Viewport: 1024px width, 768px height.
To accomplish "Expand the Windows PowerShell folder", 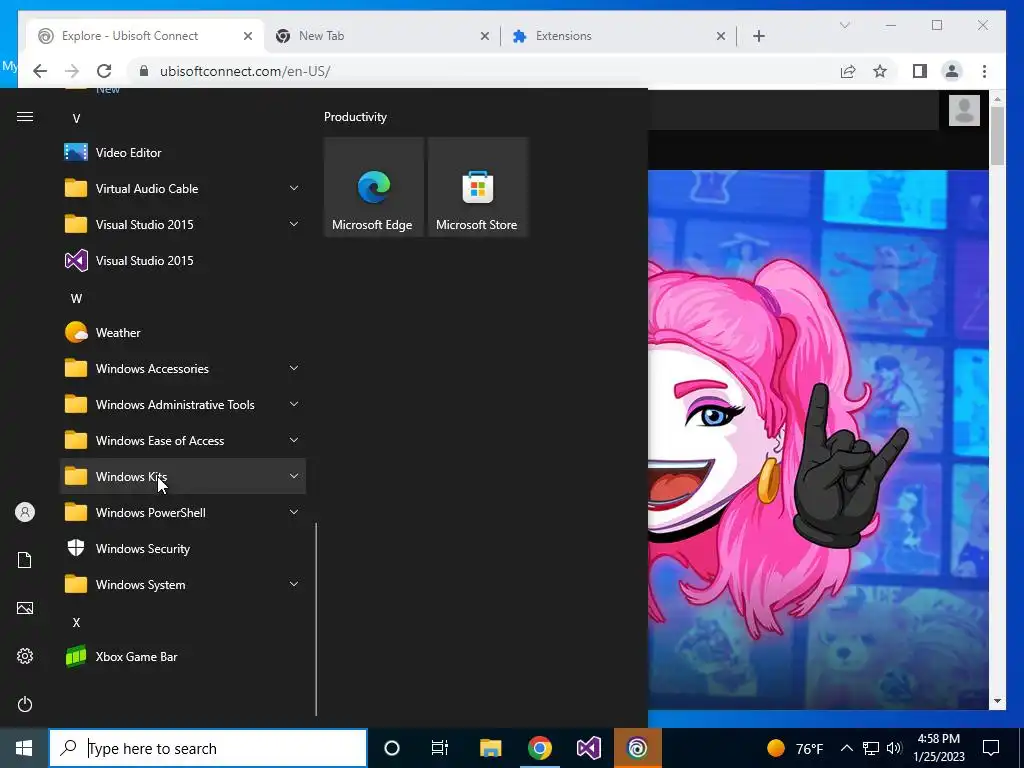I will (x=182, y=512).
